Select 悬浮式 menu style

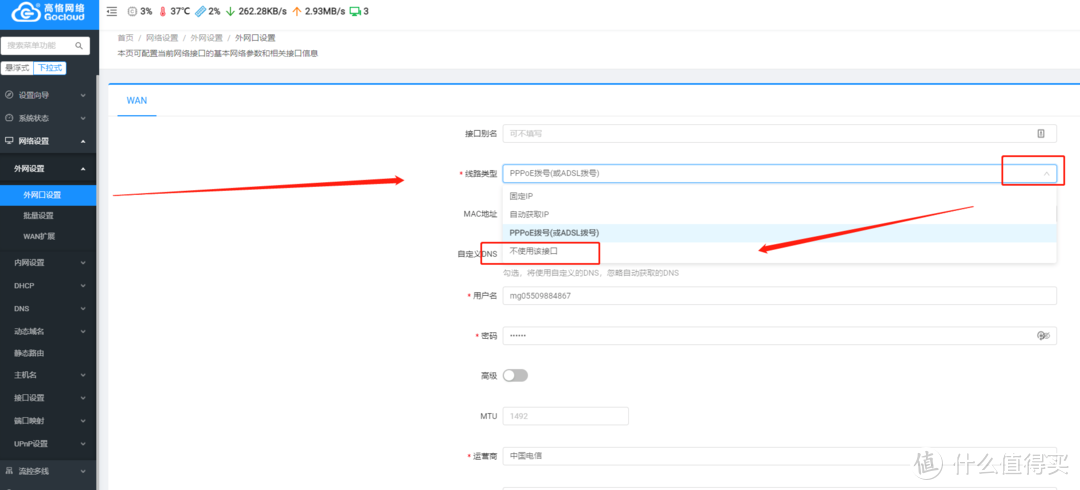[x=17, y=68]
